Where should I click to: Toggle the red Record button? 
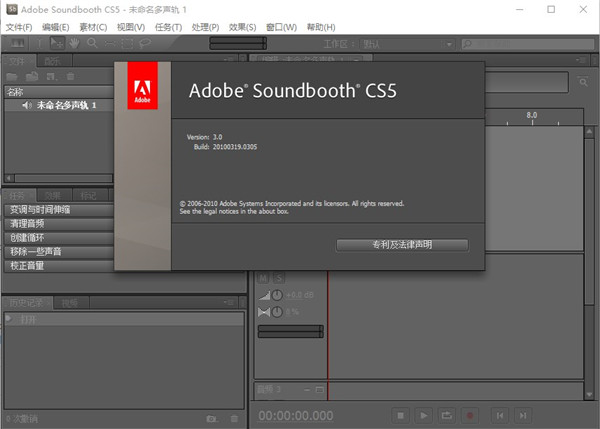(x=472, y=415)
